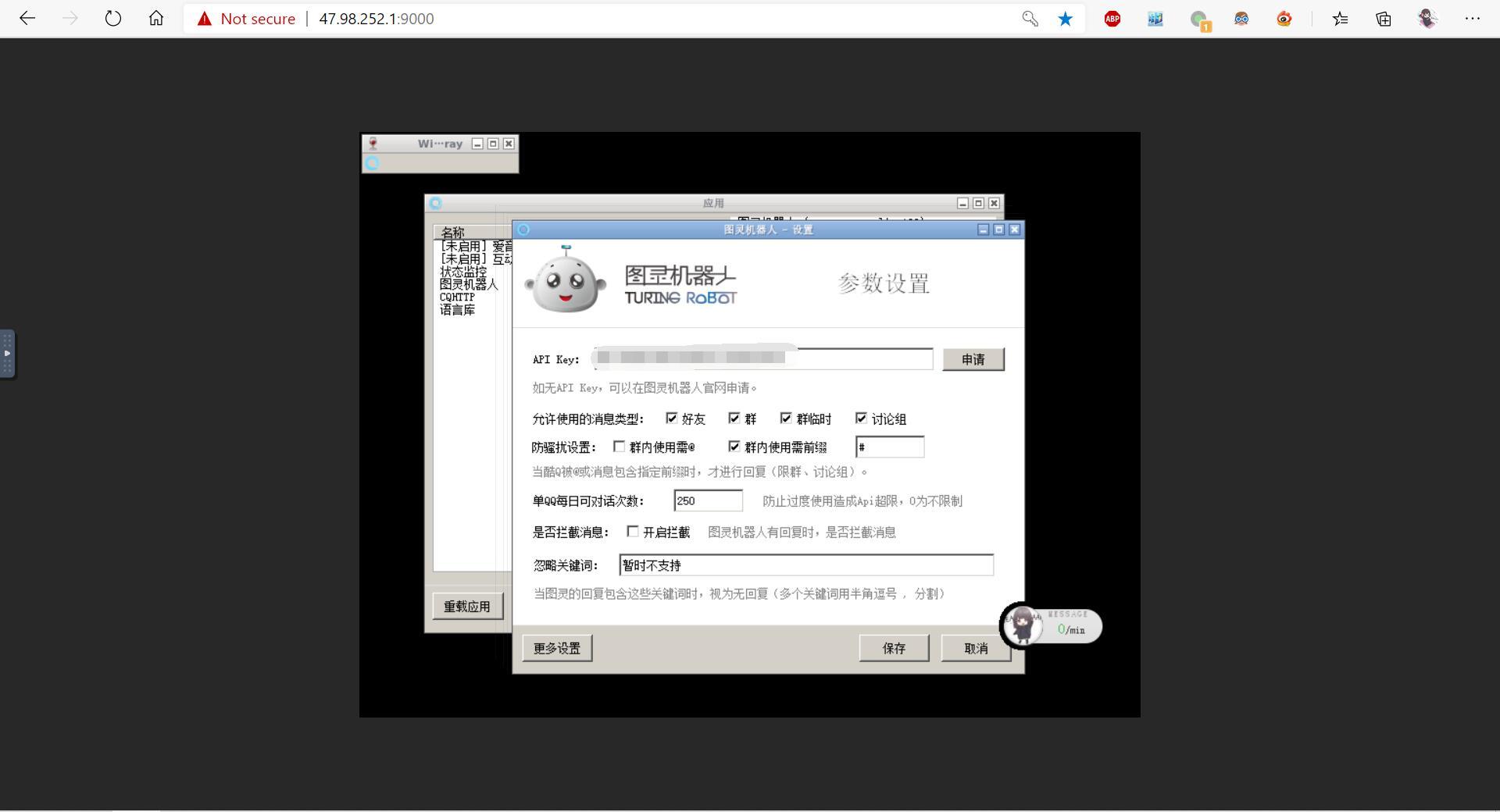Click the blue favorite star icon
Screen dimensions: 1500x812
(x=1066, y=19)
